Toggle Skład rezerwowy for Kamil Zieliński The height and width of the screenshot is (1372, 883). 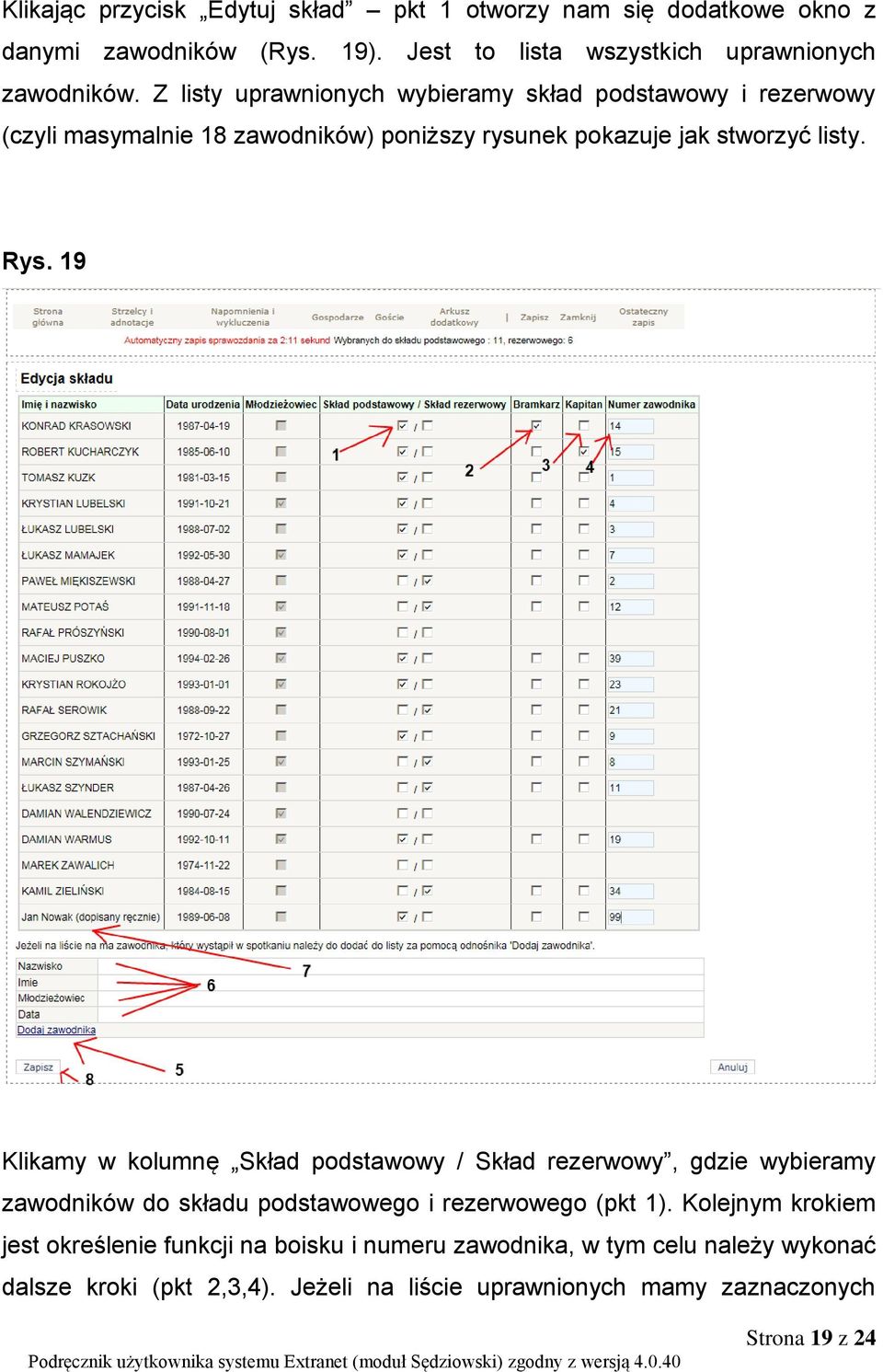(428, 891)
